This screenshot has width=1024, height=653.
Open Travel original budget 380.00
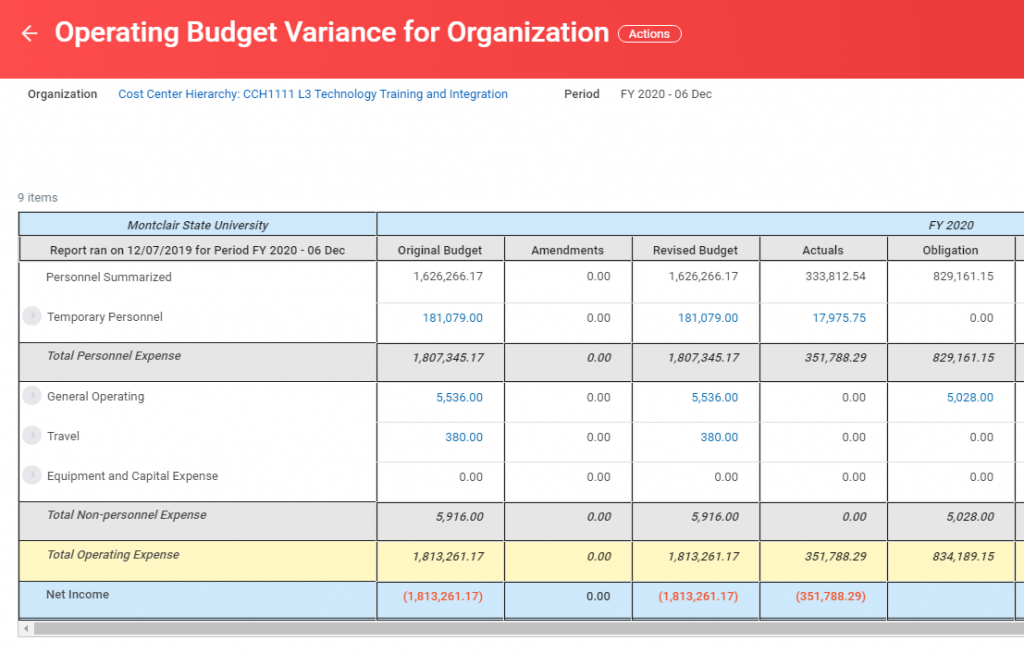tap(463, 437)
